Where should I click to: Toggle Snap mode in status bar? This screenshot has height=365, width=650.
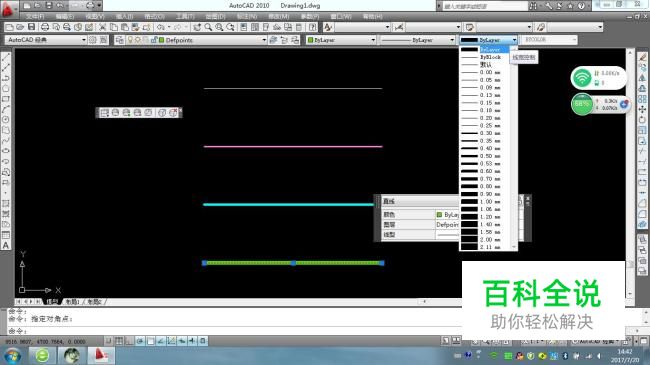tap(108, 341)
